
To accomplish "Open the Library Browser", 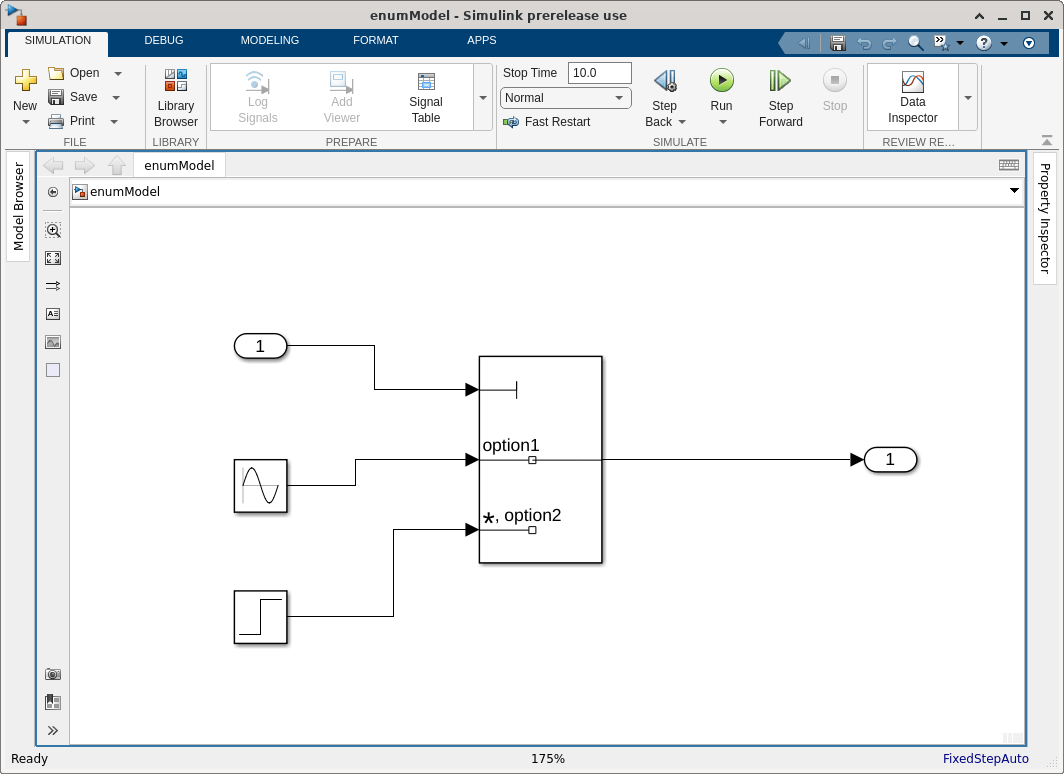I will coord(176,98).
